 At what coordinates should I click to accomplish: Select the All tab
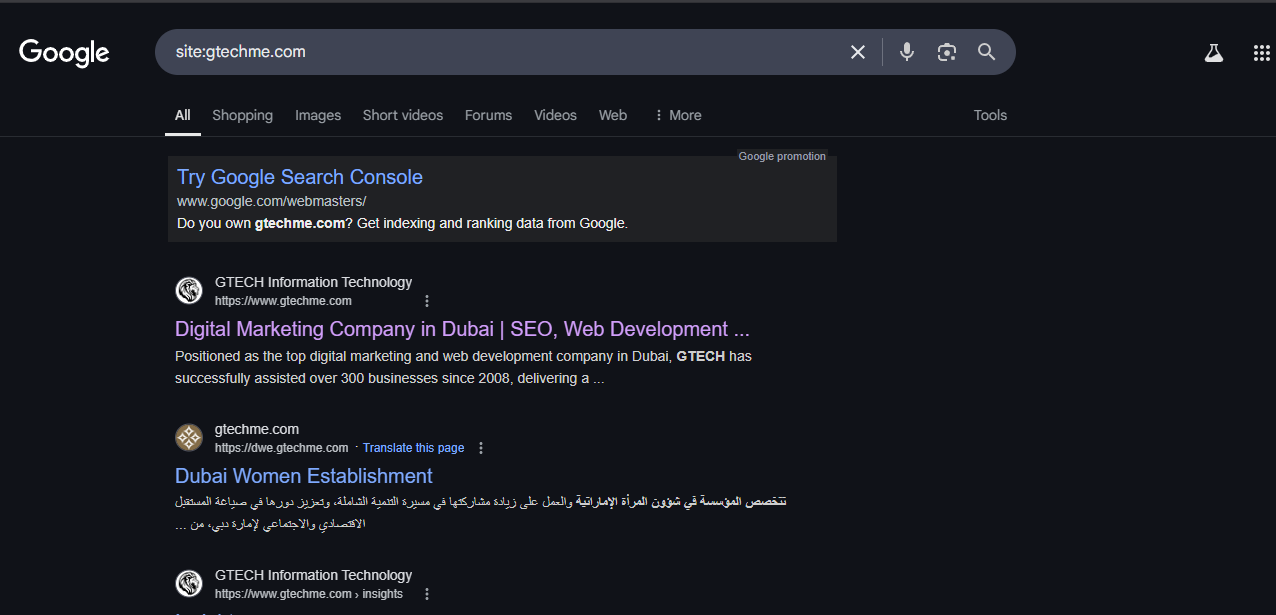[x=183, y=115]
